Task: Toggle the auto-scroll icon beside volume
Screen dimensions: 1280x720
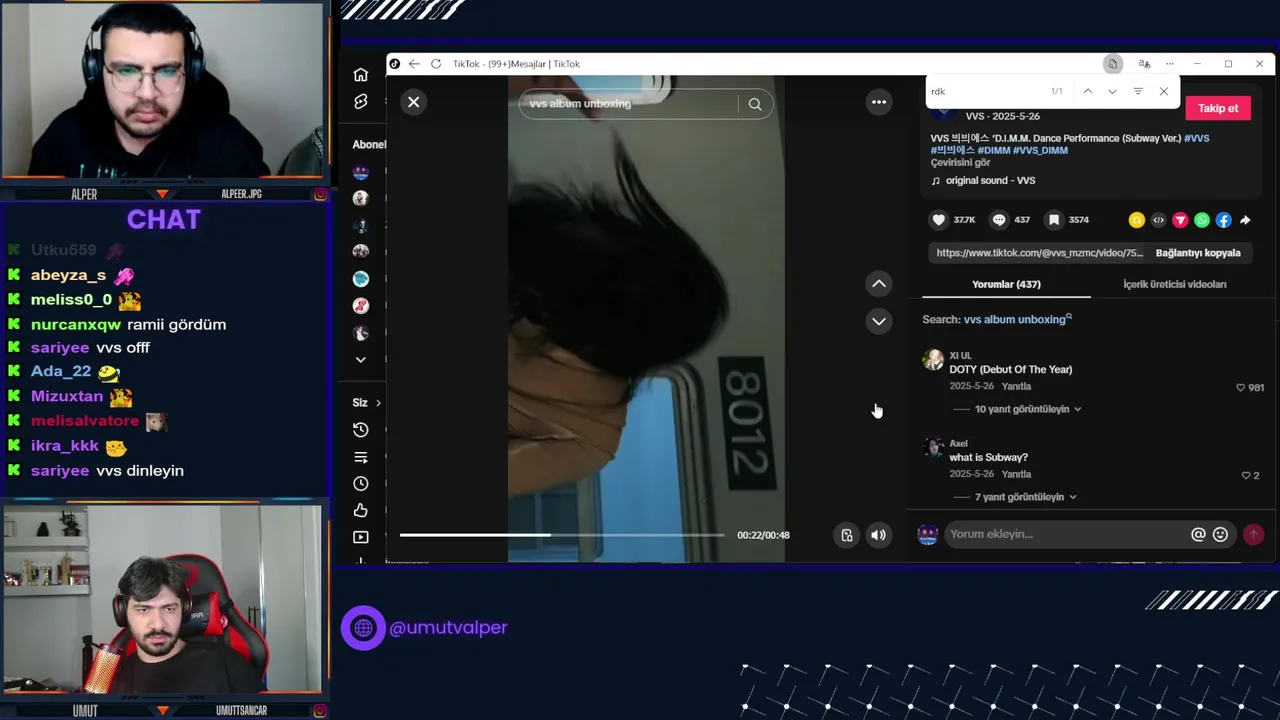Action: [x=847, y=535]
